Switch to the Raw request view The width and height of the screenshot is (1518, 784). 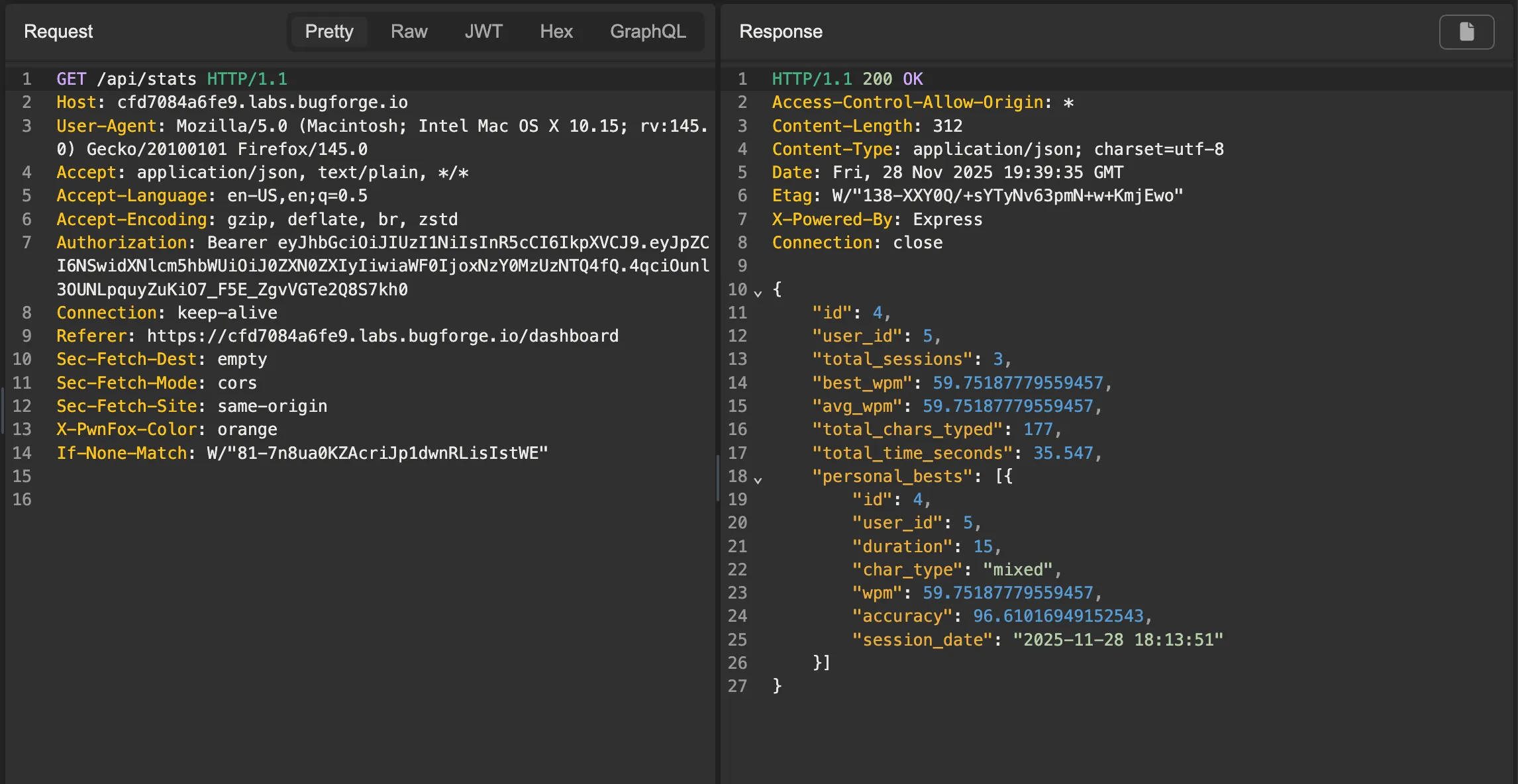(x=409, y=31)
